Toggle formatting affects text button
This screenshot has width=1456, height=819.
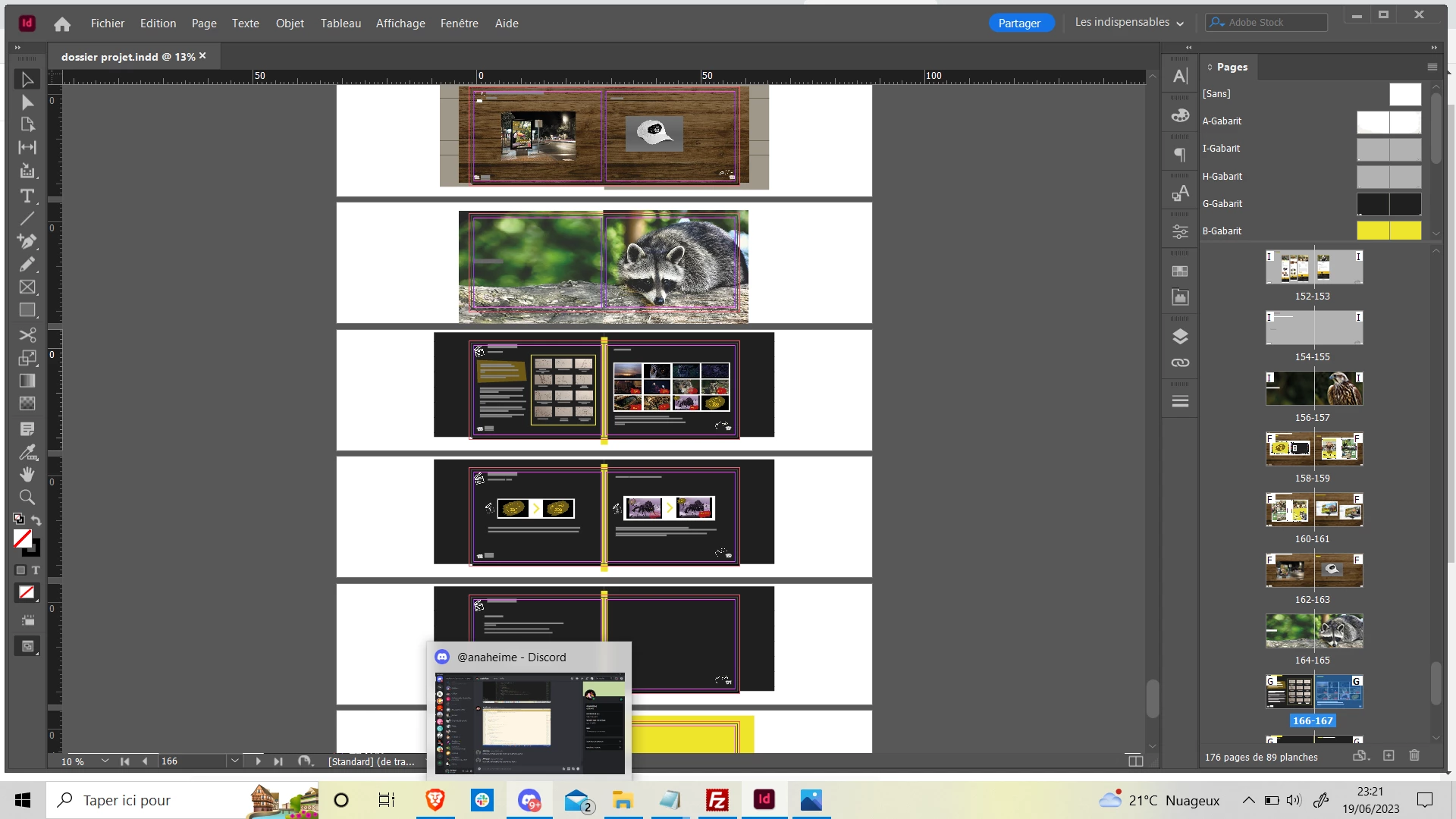[36, 570]
